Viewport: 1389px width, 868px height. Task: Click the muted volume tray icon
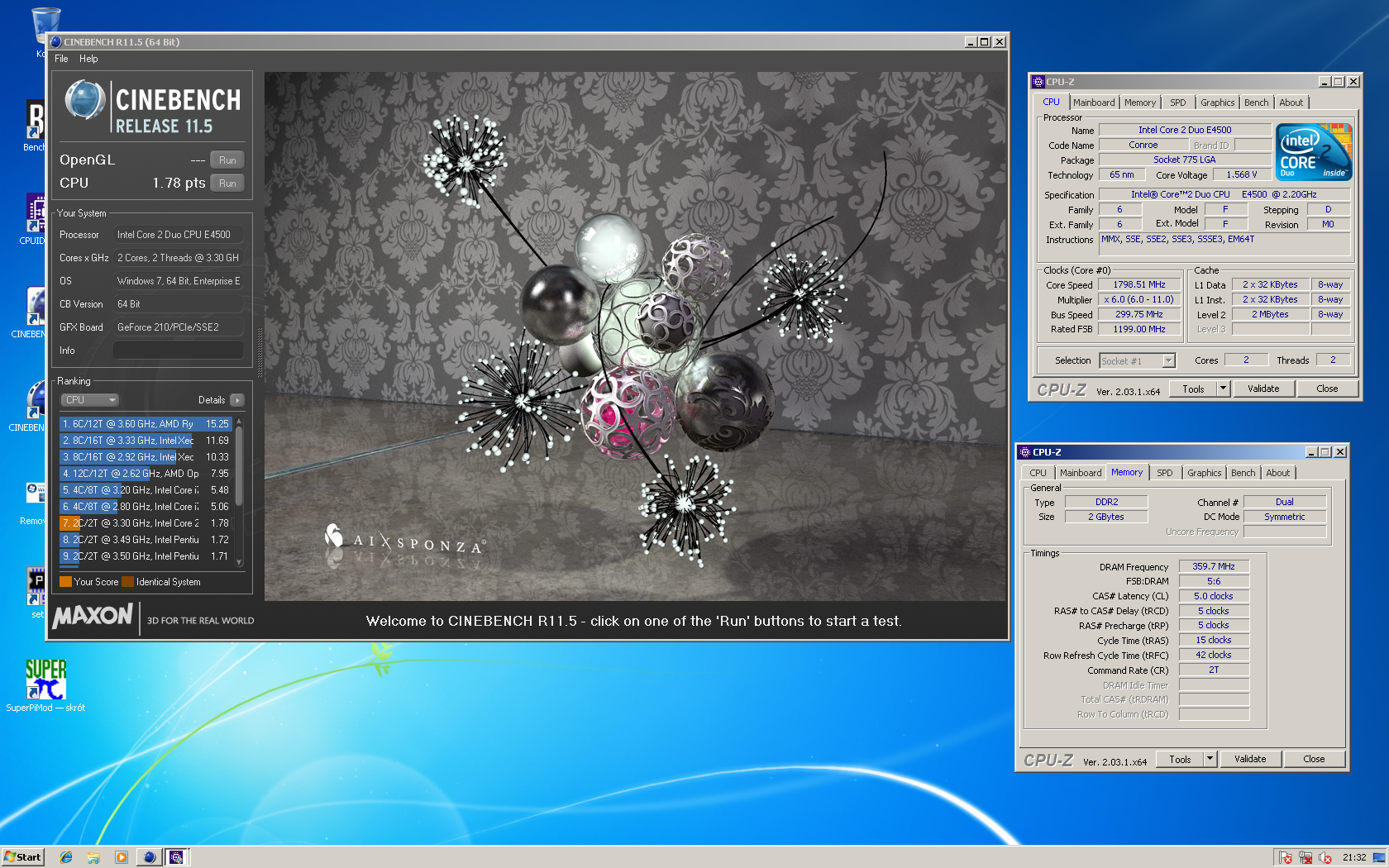1325,857
